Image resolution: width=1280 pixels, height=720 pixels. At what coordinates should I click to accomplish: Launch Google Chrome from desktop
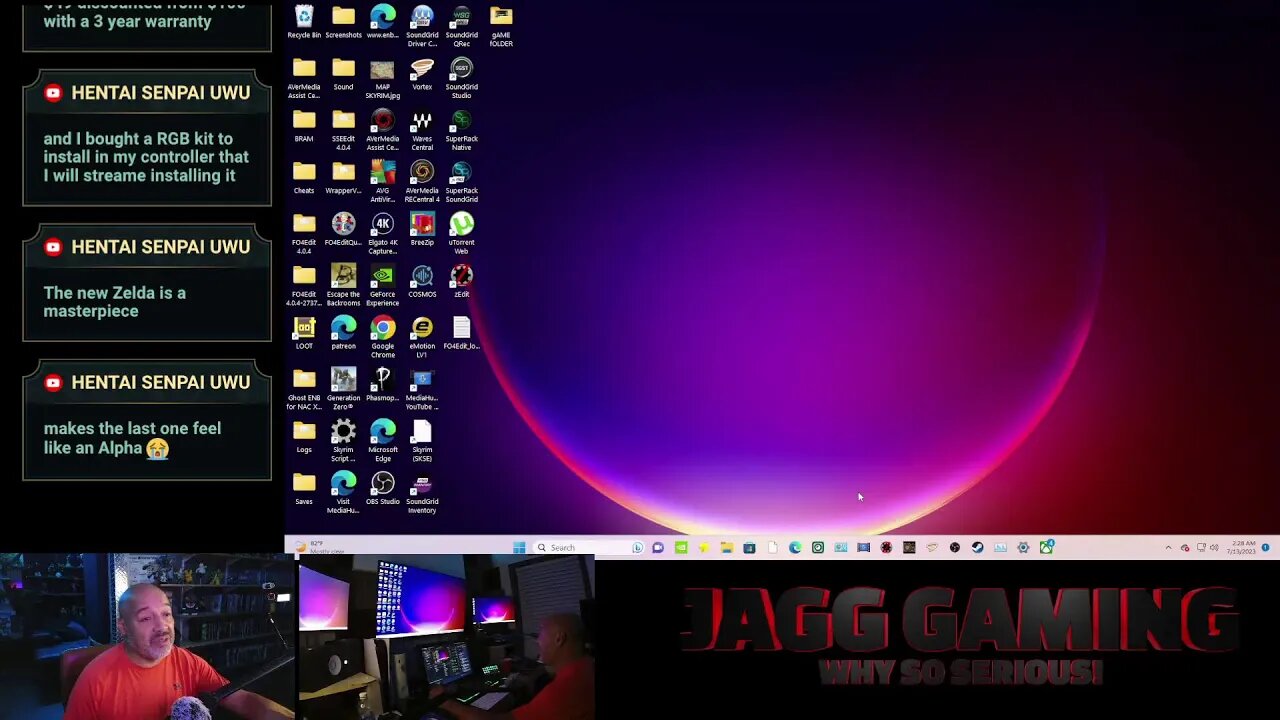click(x=382, y=338)
